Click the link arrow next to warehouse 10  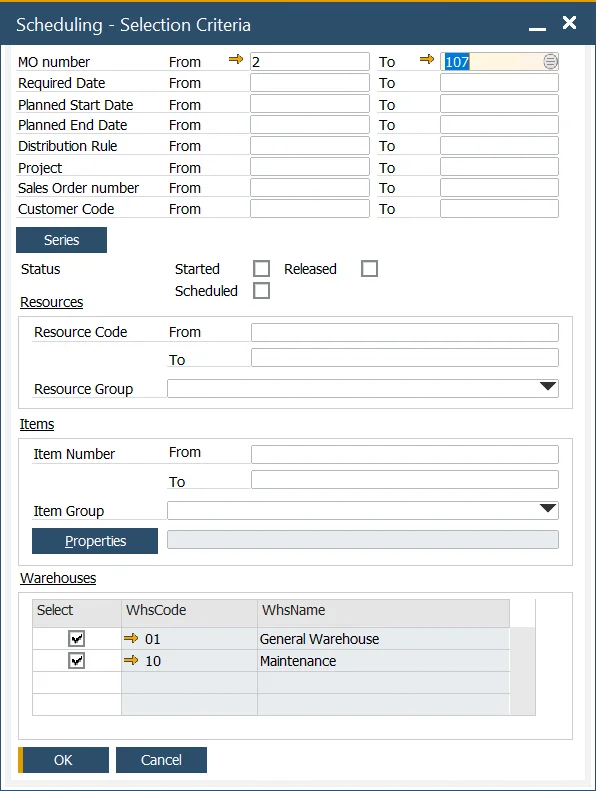click(x=131, y=660)
